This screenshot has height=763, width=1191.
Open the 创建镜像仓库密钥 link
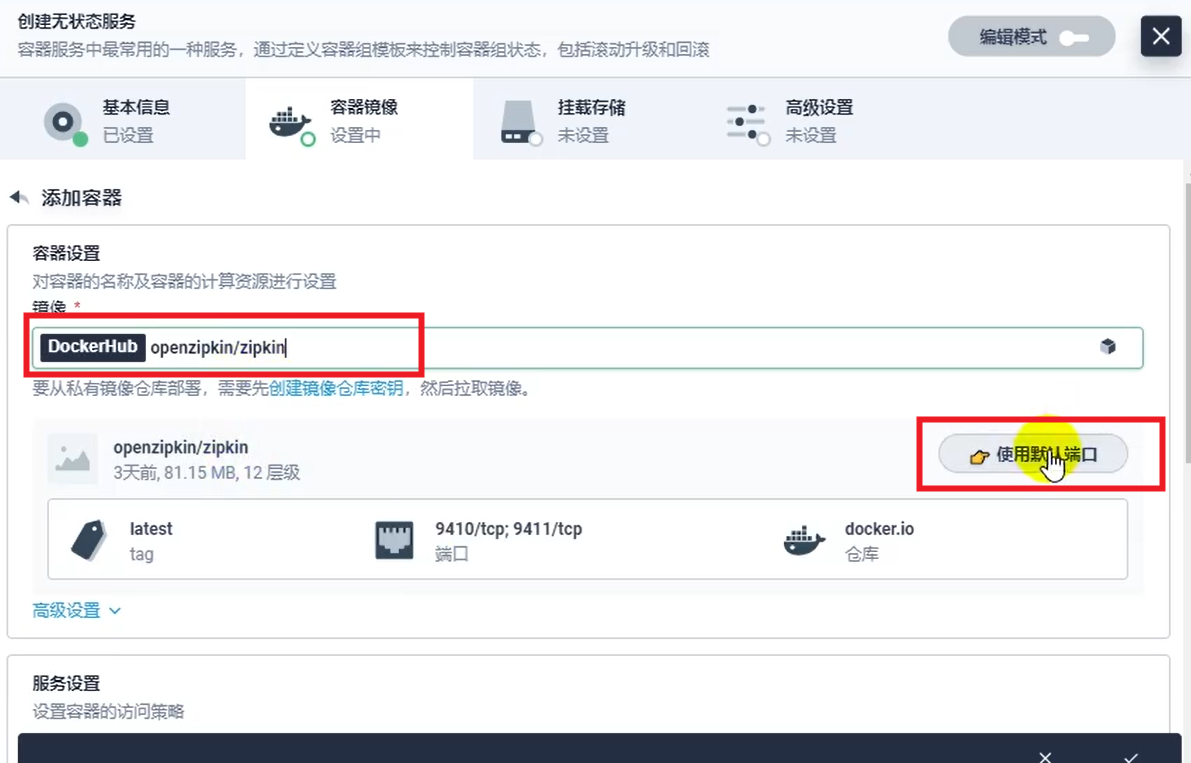(x=336, y=388)
